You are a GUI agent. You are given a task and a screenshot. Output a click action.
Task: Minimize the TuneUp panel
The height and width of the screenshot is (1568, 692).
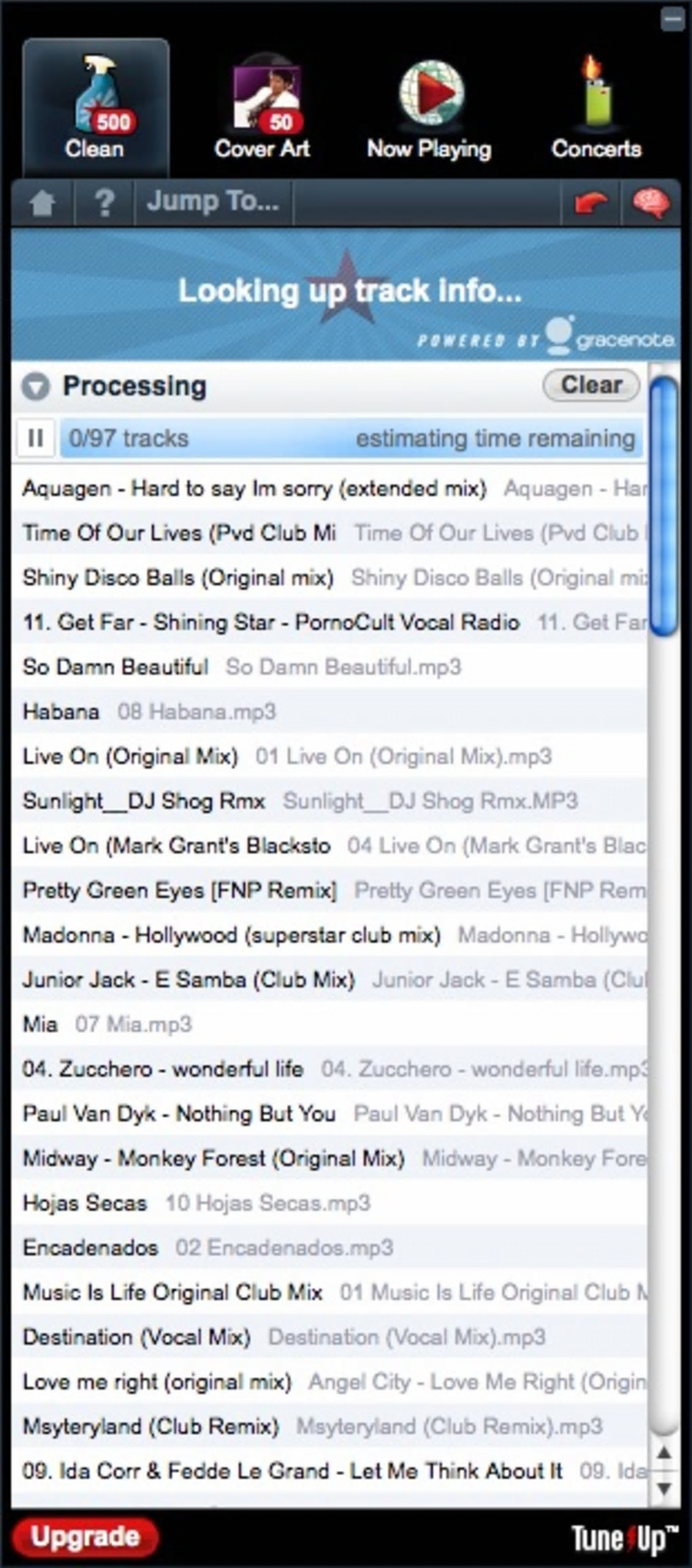coord(672,19)
